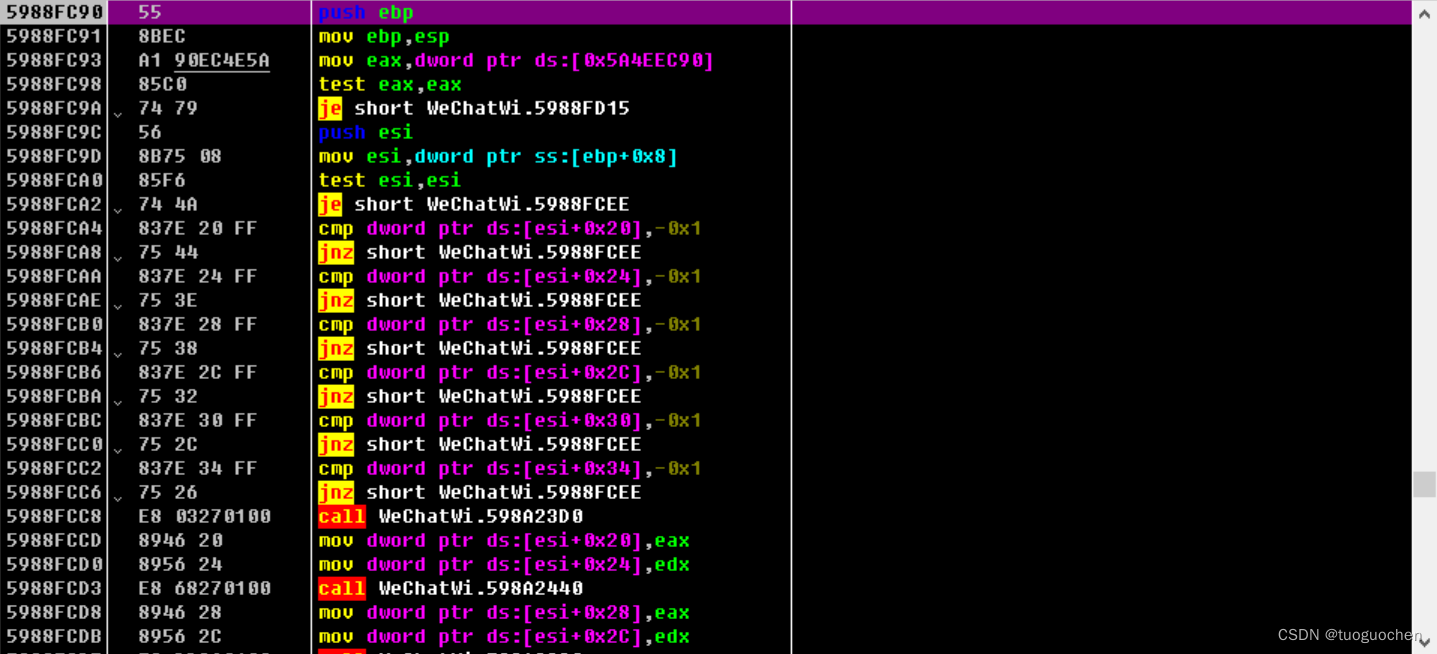
Task: Select hex bytes 'A1 90EC4E5A'
Action: (x=204, y=60)
